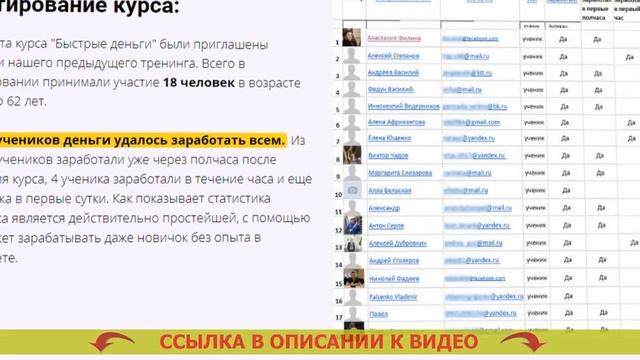The image size is (640, 360).
Task: Open the Виктор Чадов name link
Action: click(388, 156)
